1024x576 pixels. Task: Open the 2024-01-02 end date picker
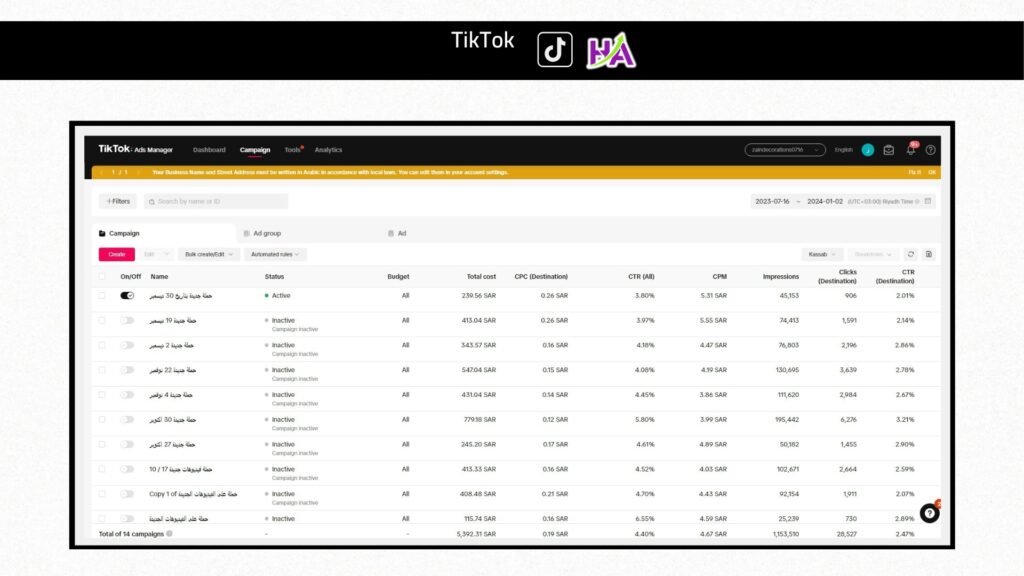[825, 201]
